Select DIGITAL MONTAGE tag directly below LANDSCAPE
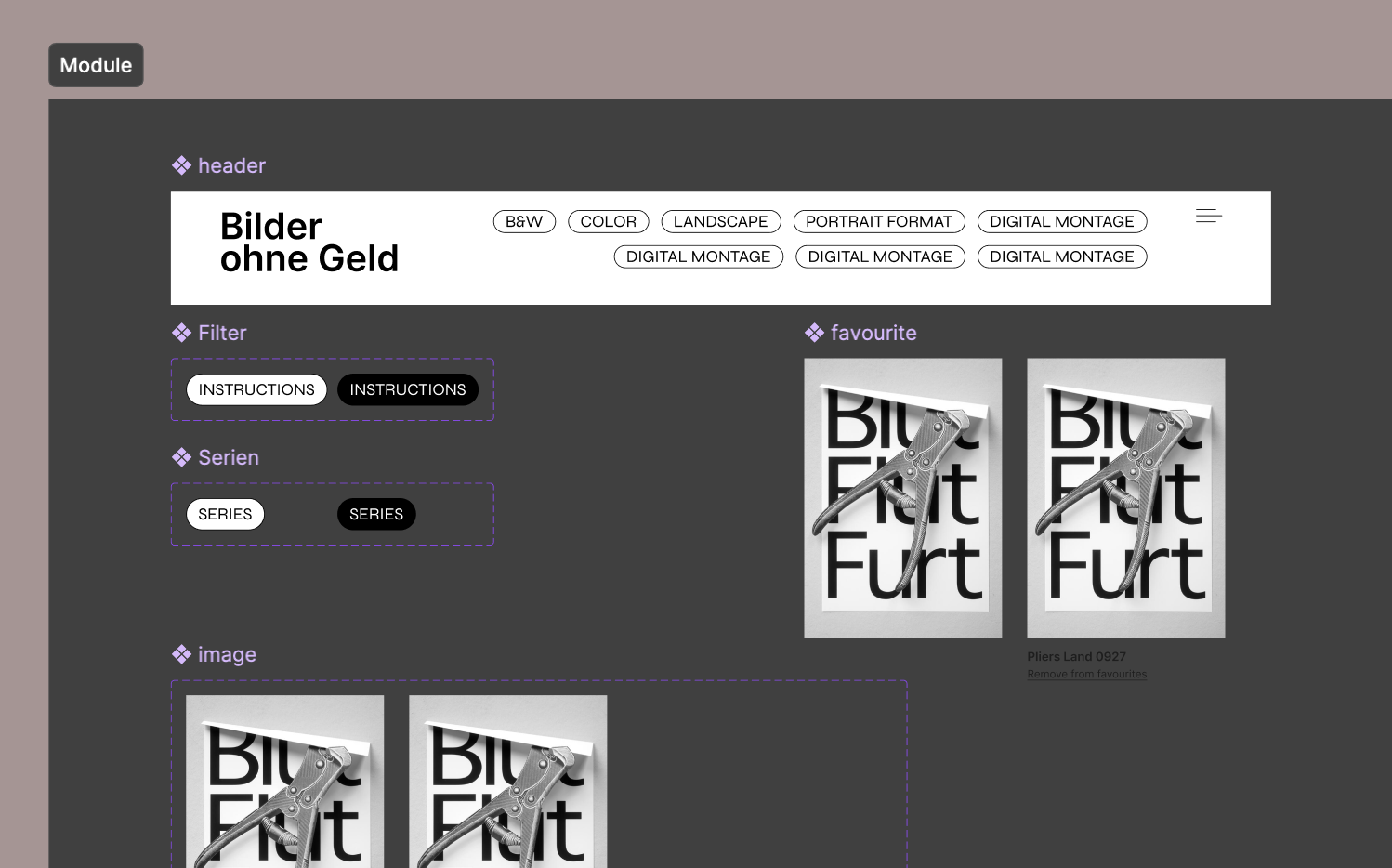Viewport: 1392px width, 868px height. (x=699, y=256)
